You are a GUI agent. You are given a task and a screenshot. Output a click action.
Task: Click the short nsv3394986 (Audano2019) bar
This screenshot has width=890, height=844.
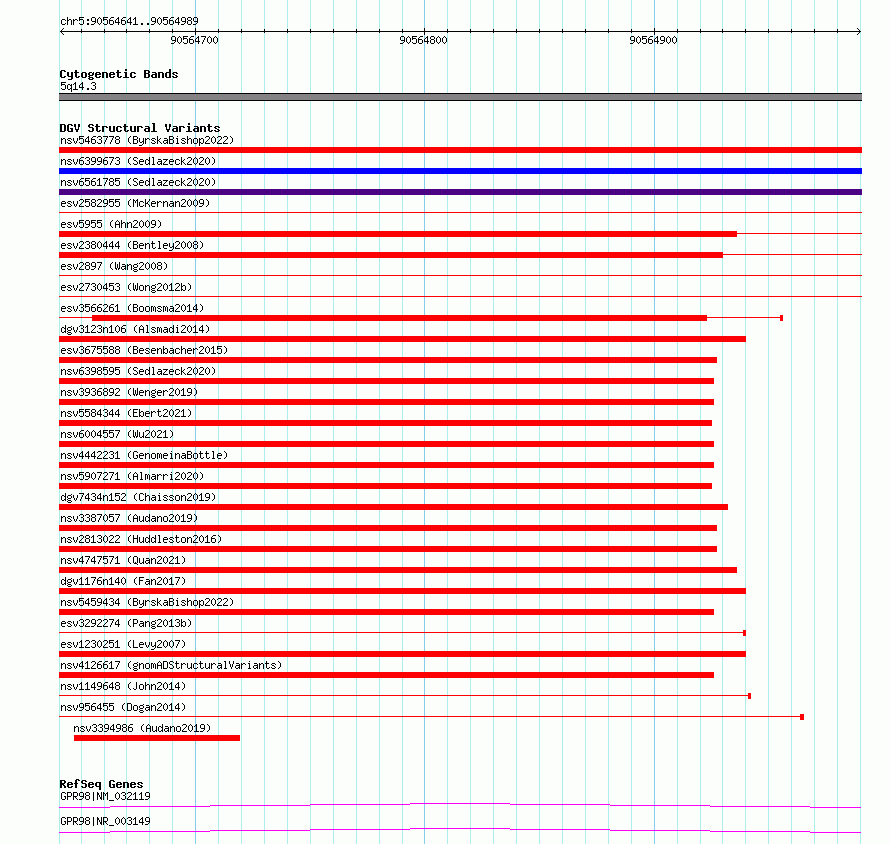tap(157, 738)
